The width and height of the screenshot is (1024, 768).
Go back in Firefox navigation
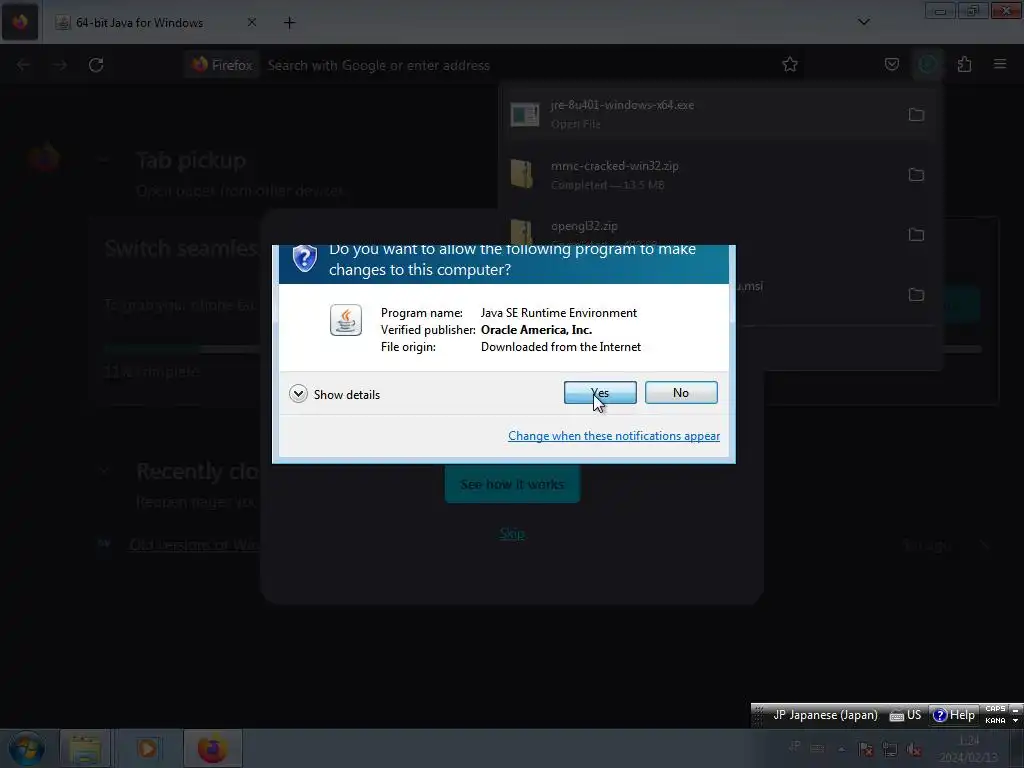[24, 65]
